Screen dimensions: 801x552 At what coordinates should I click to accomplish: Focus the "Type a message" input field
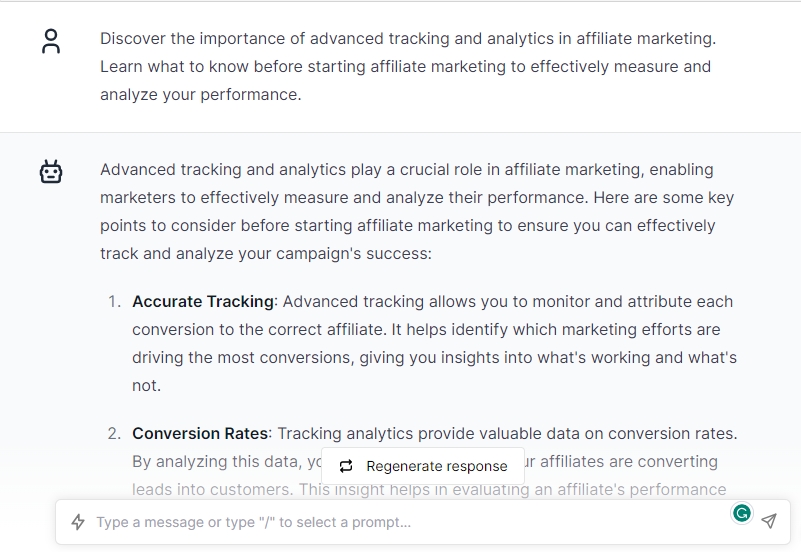tap(400, 522)
